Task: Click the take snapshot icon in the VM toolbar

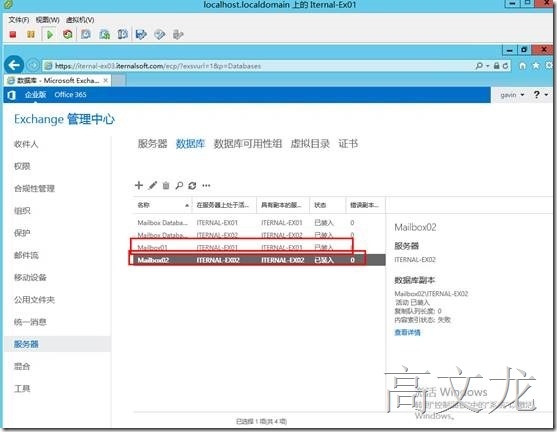Action: 86,34
